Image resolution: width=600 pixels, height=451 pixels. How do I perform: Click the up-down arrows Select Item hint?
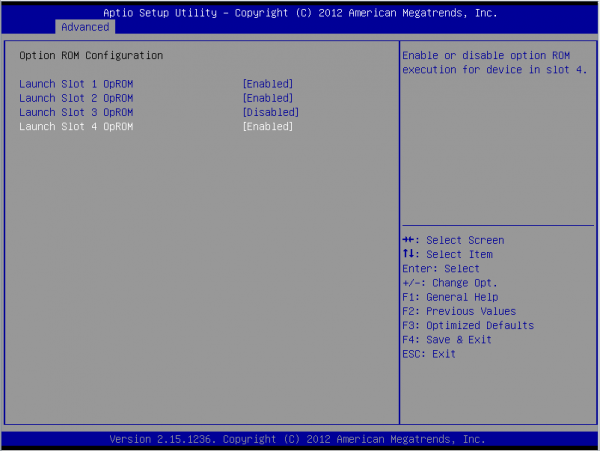coord(446,254)
